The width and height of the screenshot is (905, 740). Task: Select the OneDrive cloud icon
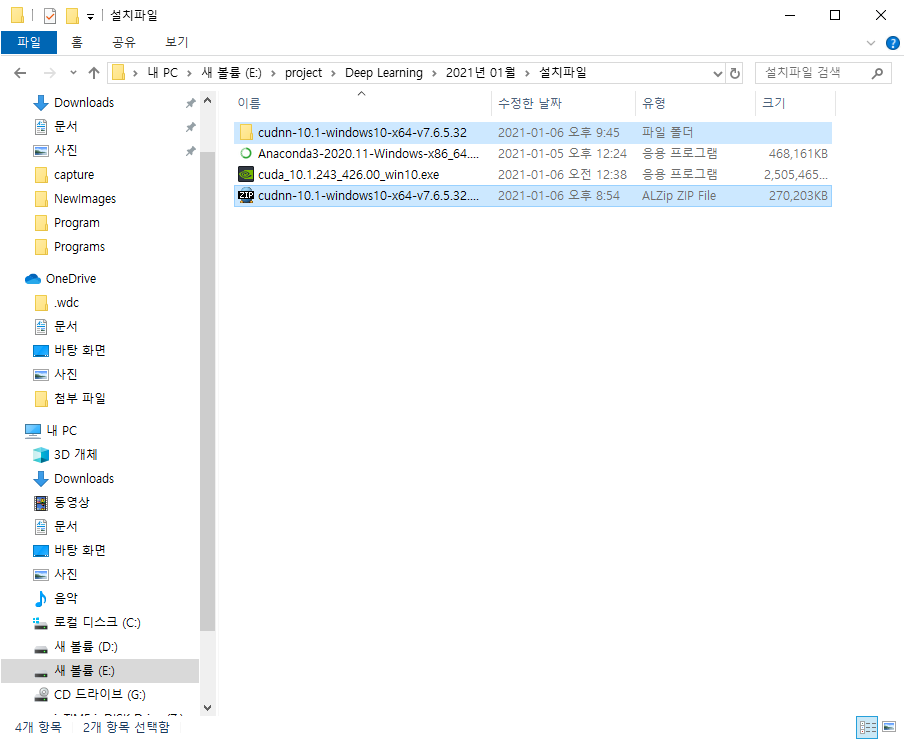(33, 279)
